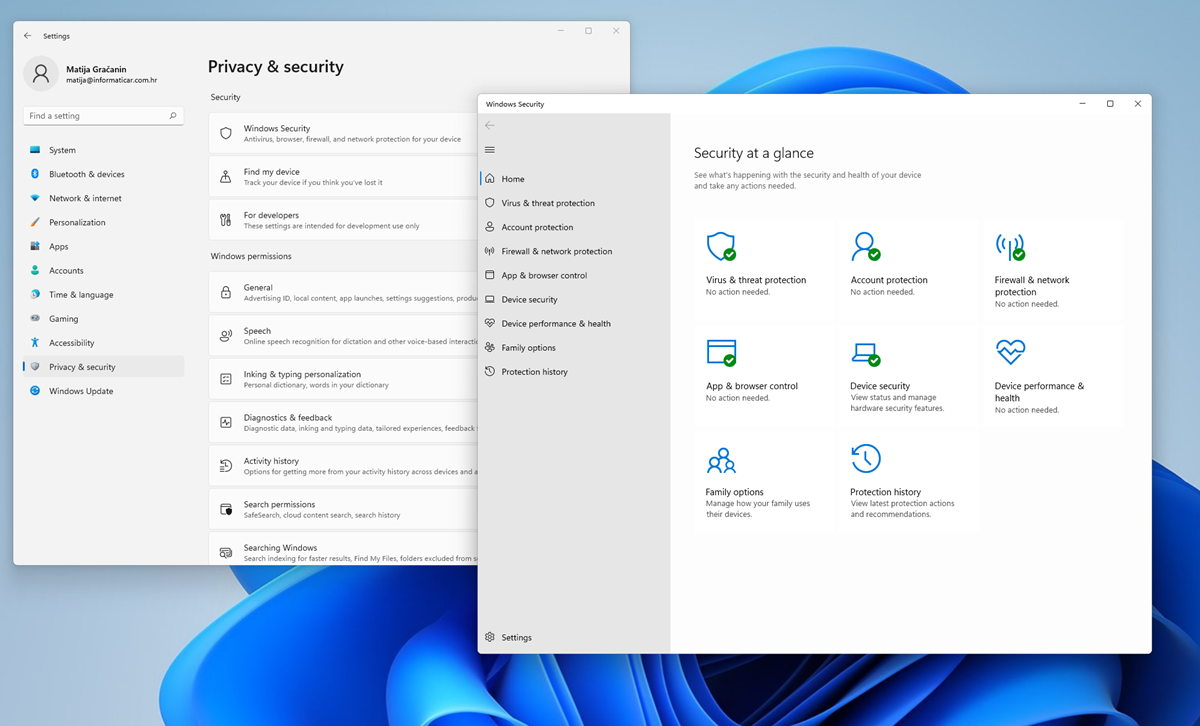Open the Protection history clock tile icon
Screen dimensions: 1200x726
point(866,459)
